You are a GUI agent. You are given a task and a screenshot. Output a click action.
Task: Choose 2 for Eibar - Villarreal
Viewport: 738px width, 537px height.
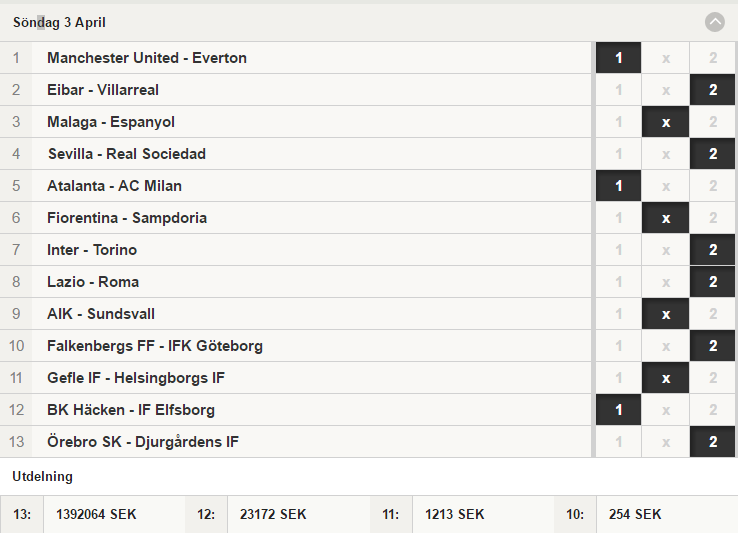(x=713, y=90)
